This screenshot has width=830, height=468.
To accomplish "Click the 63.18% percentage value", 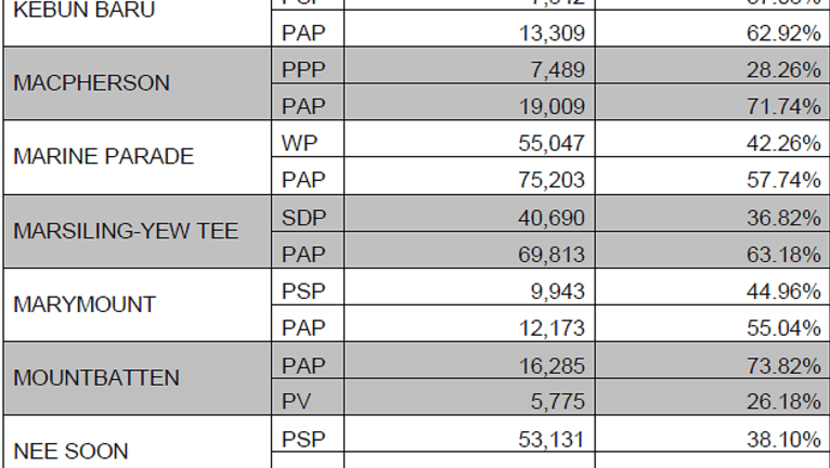I will pyautogui.click(x=784, y=255).
